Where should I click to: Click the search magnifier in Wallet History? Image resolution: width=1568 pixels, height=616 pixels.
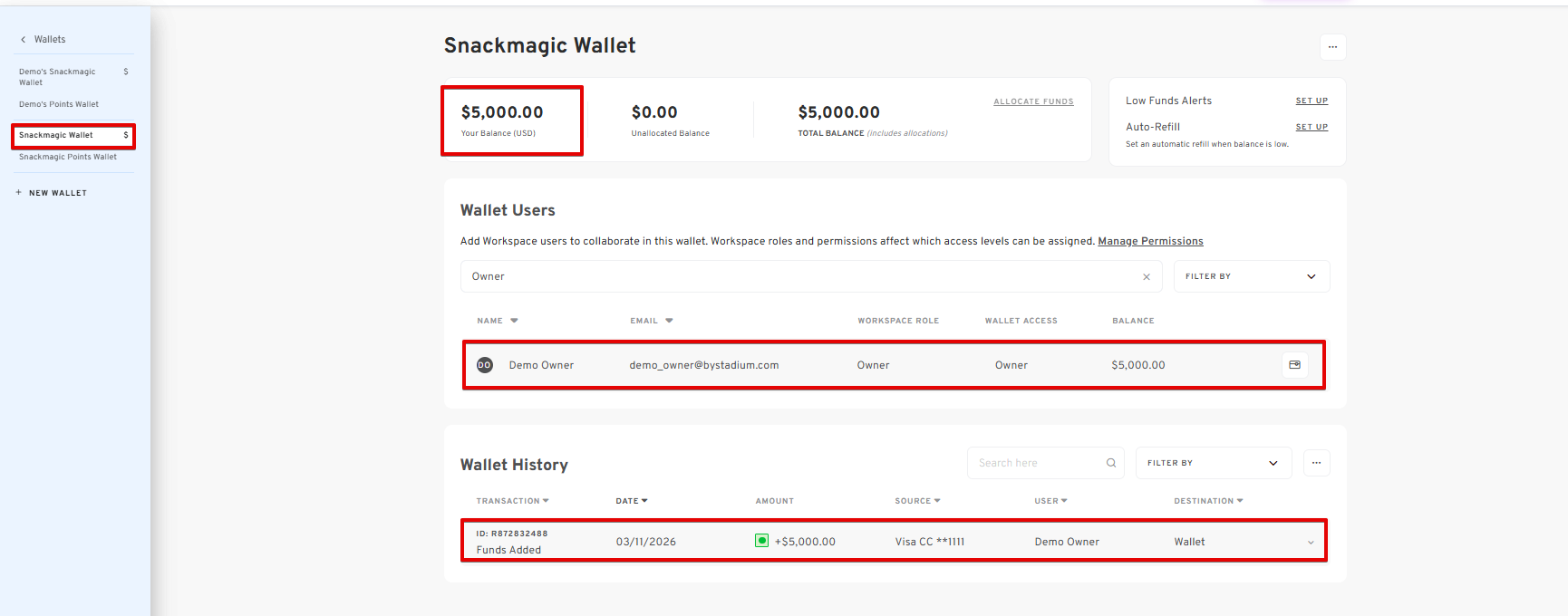pyautogui.click(x=1111, y=463)
